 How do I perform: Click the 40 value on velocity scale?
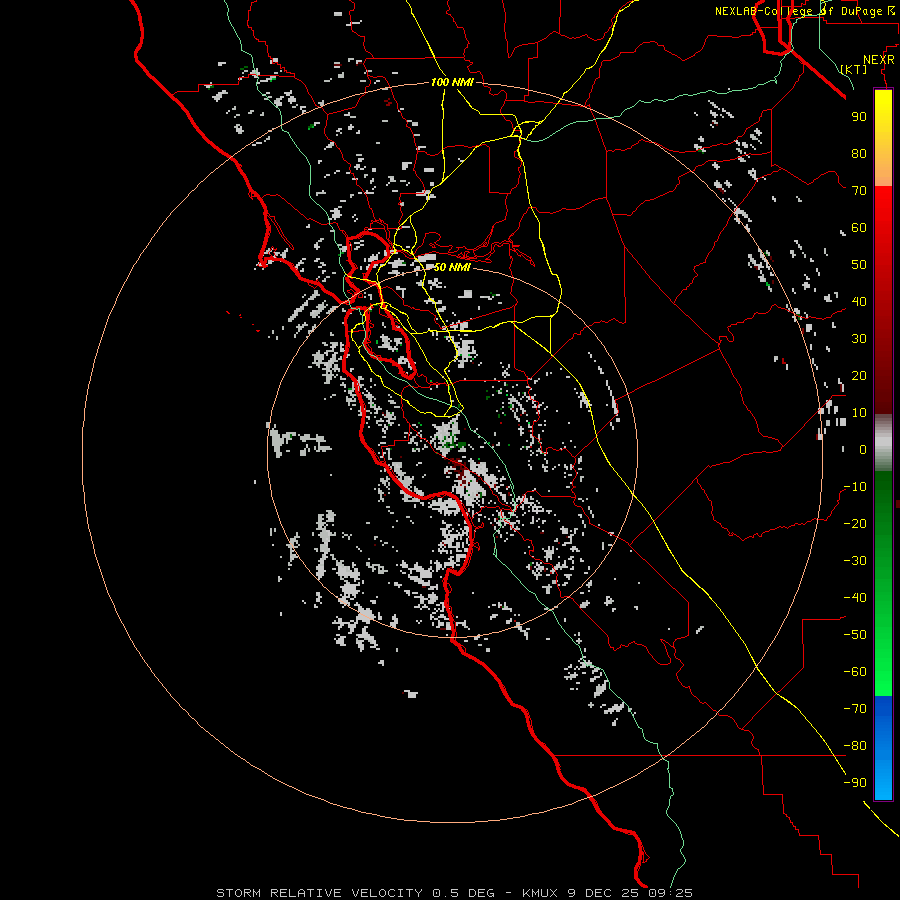pyautogui.click(x=859, y=302)
